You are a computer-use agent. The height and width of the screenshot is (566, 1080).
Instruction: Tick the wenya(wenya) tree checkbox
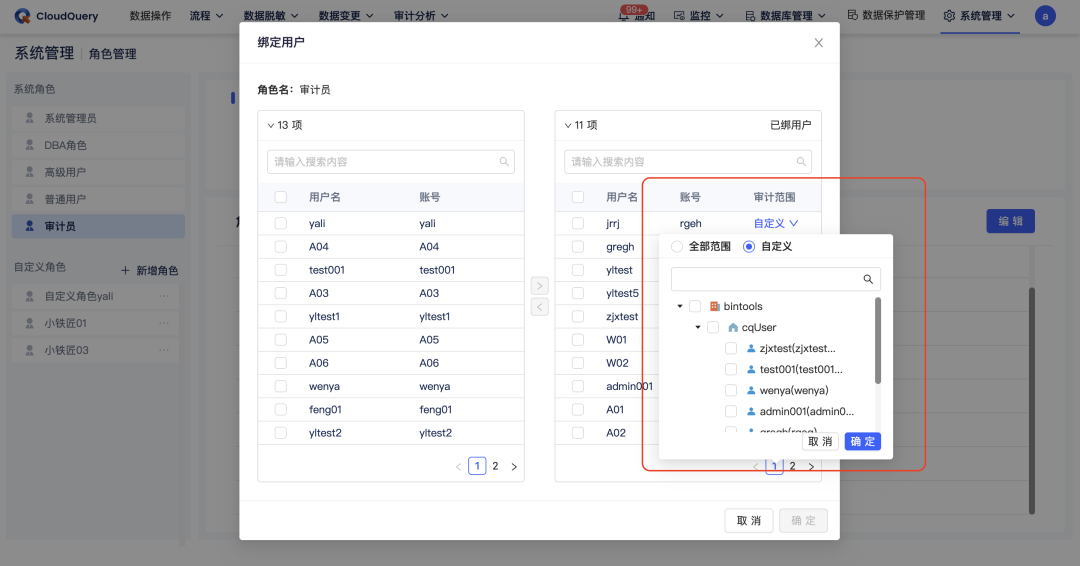tap(731, 390)
